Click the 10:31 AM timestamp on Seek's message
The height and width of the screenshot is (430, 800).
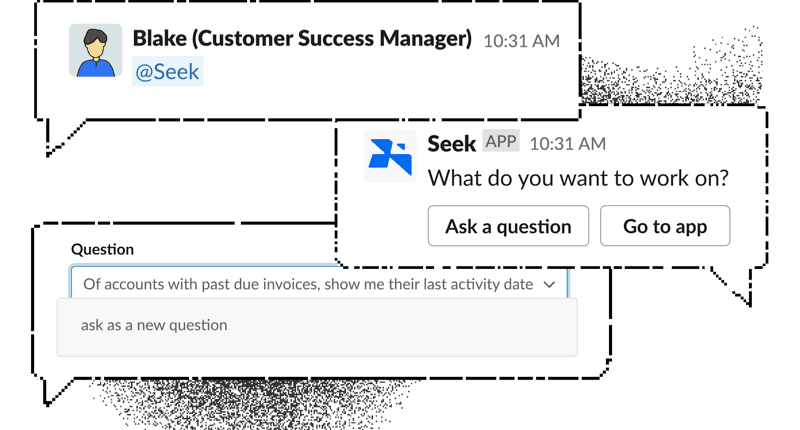click(567, 144)
